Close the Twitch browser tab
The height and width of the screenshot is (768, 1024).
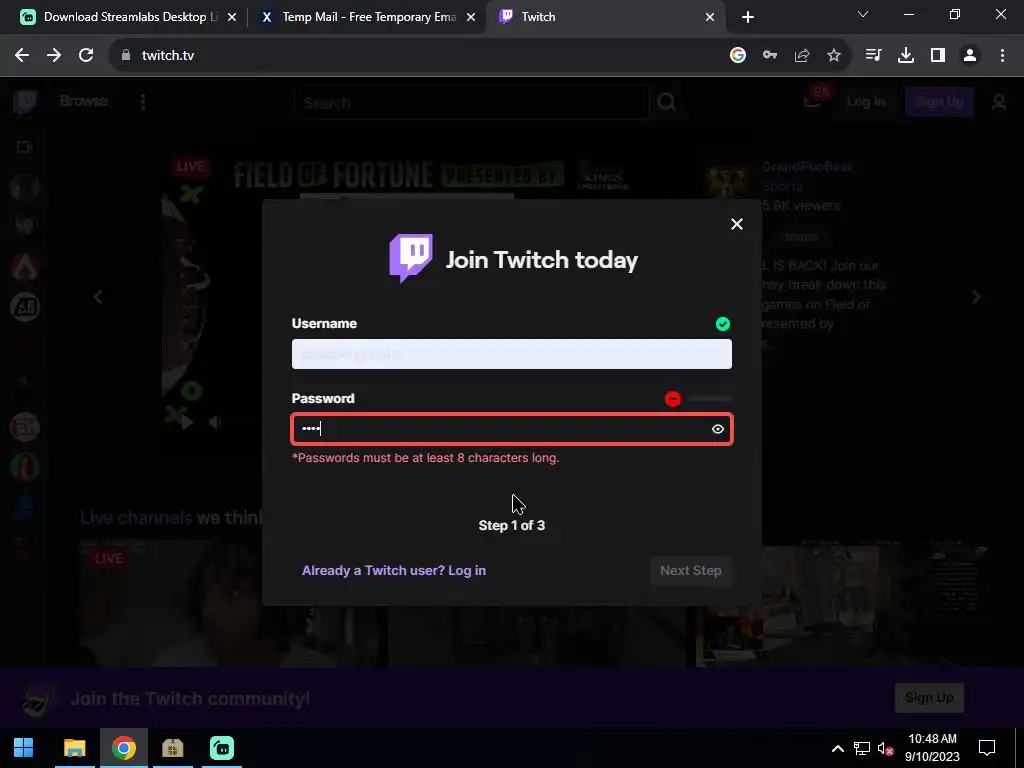pyautogui.click(x=710, y=17)
